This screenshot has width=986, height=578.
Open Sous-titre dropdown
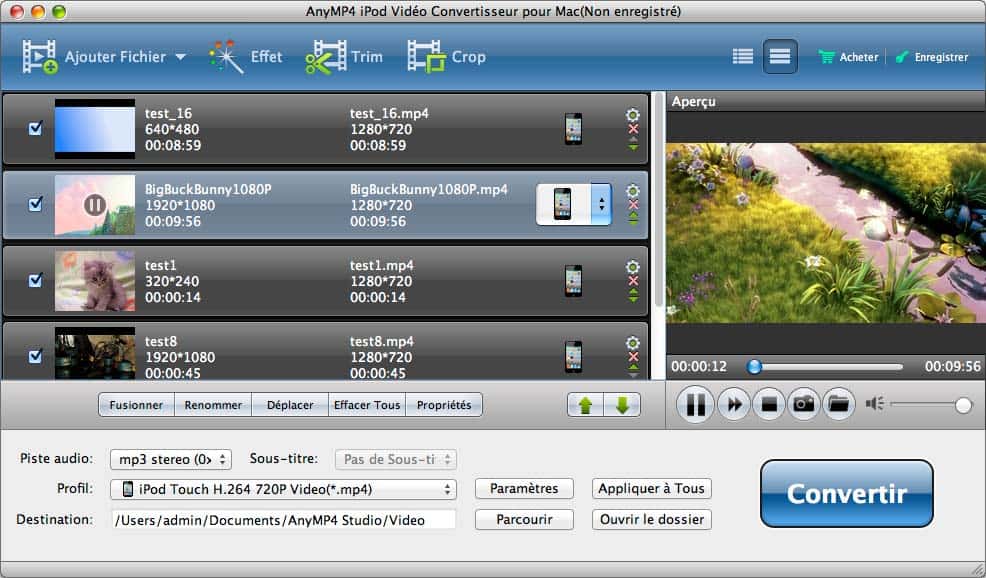tap(396, 459)
